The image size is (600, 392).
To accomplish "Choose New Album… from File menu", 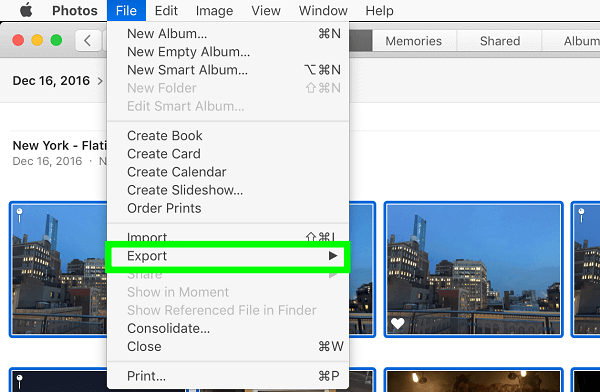I will (x=228, y=34).
